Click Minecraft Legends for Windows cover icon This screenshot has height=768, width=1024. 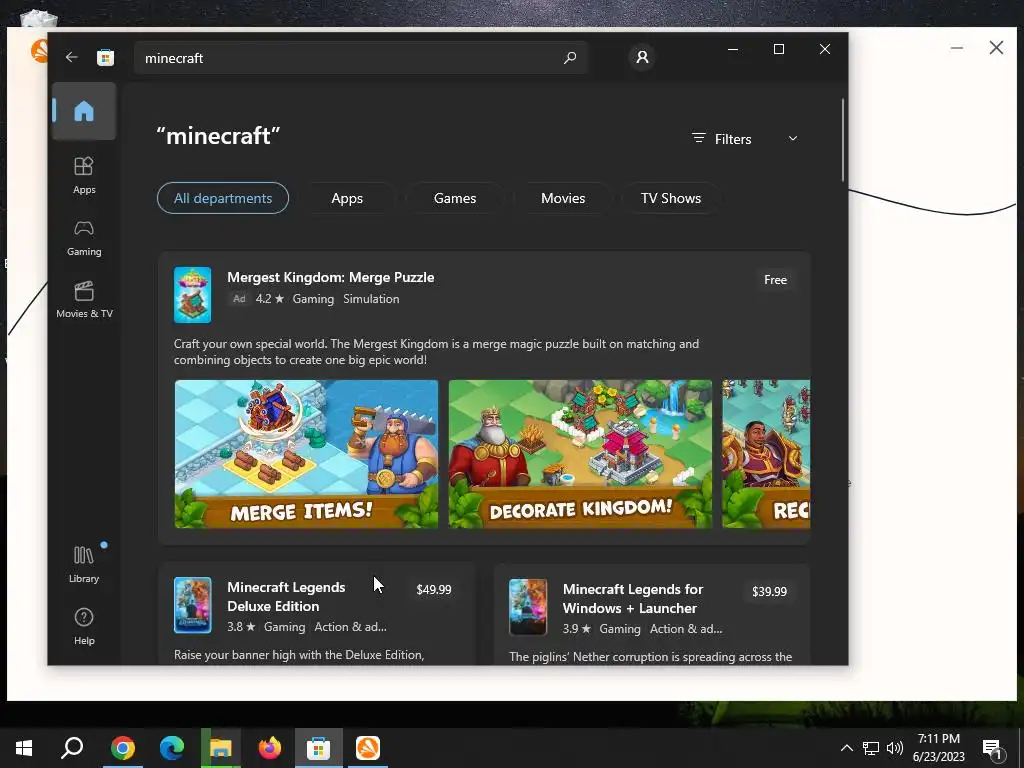(528, 607)
